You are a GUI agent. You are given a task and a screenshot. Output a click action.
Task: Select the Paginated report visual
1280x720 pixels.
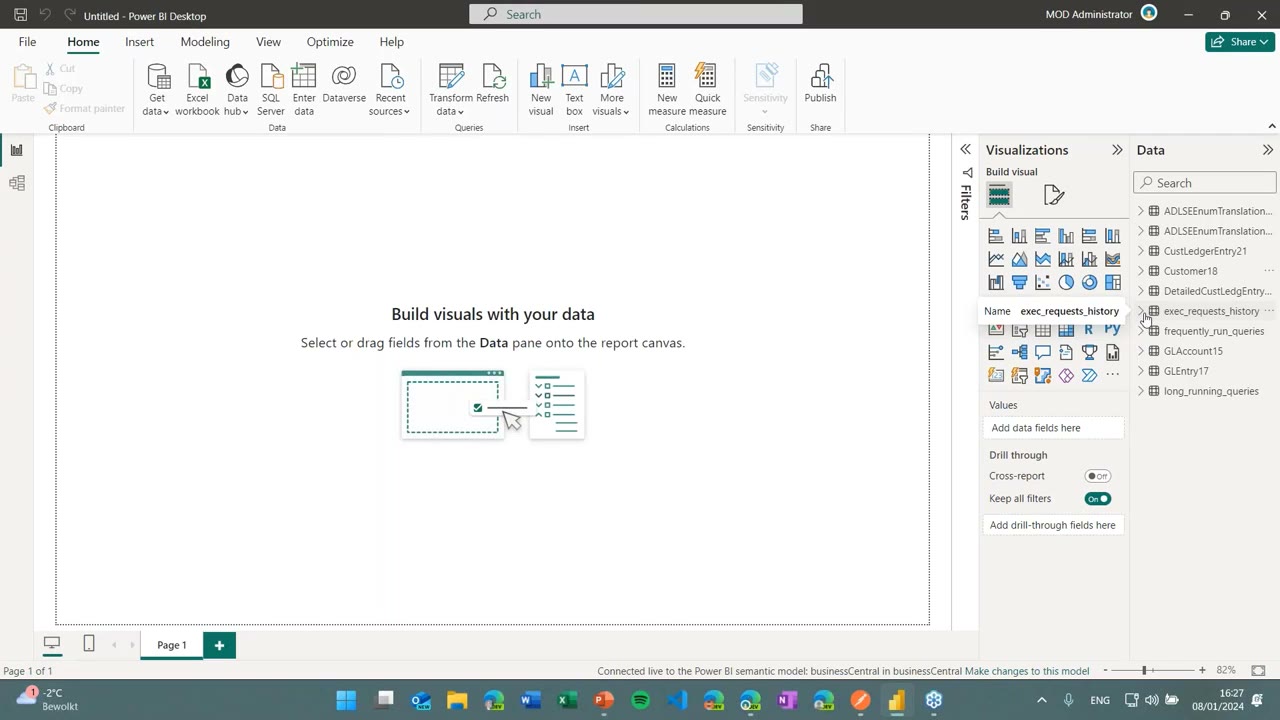1113,352
